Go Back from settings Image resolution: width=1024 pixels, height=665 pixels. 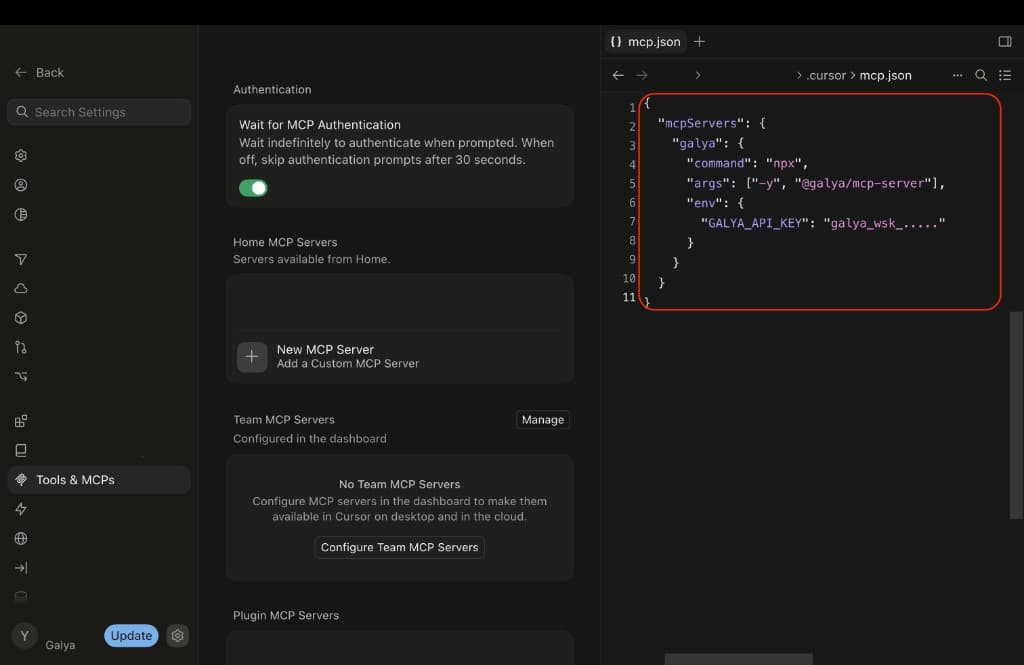coord(39,73)
